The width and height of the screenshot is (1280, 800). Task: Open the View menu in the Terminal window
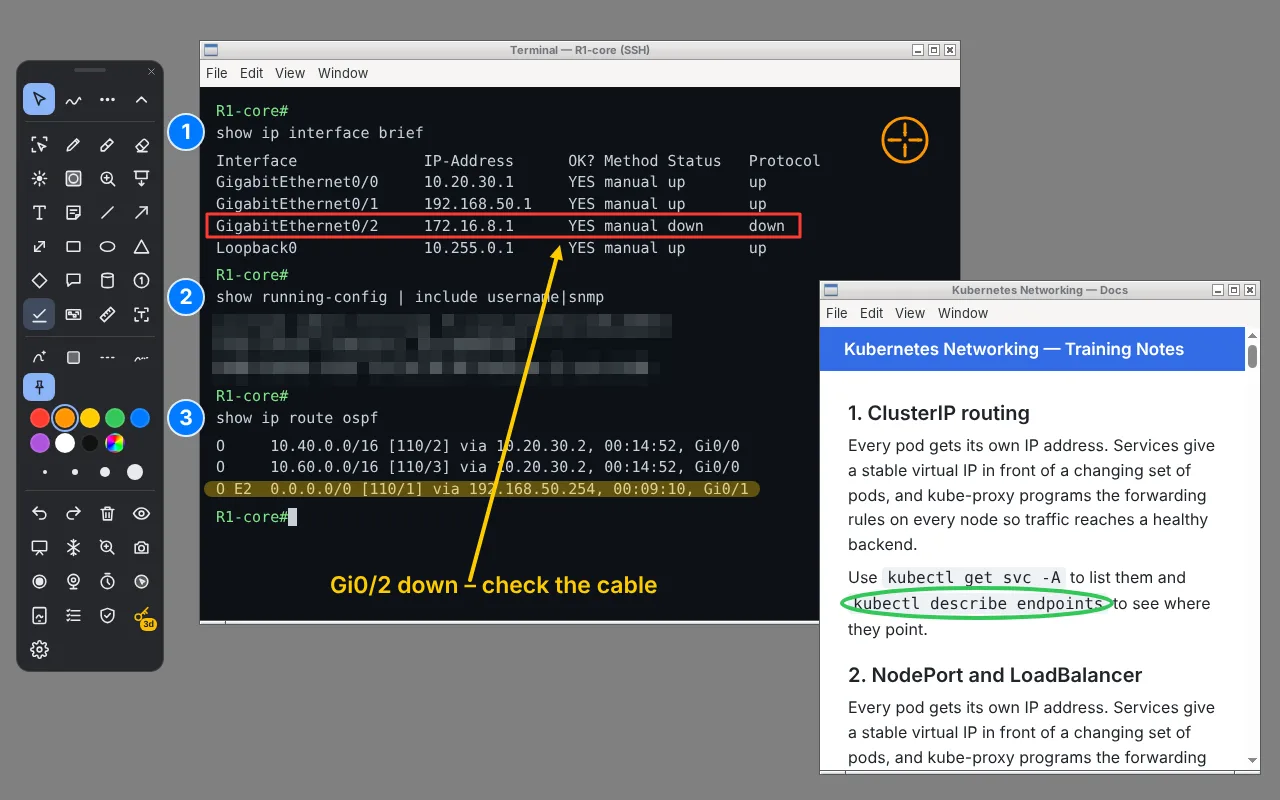(x=290, y=73)
